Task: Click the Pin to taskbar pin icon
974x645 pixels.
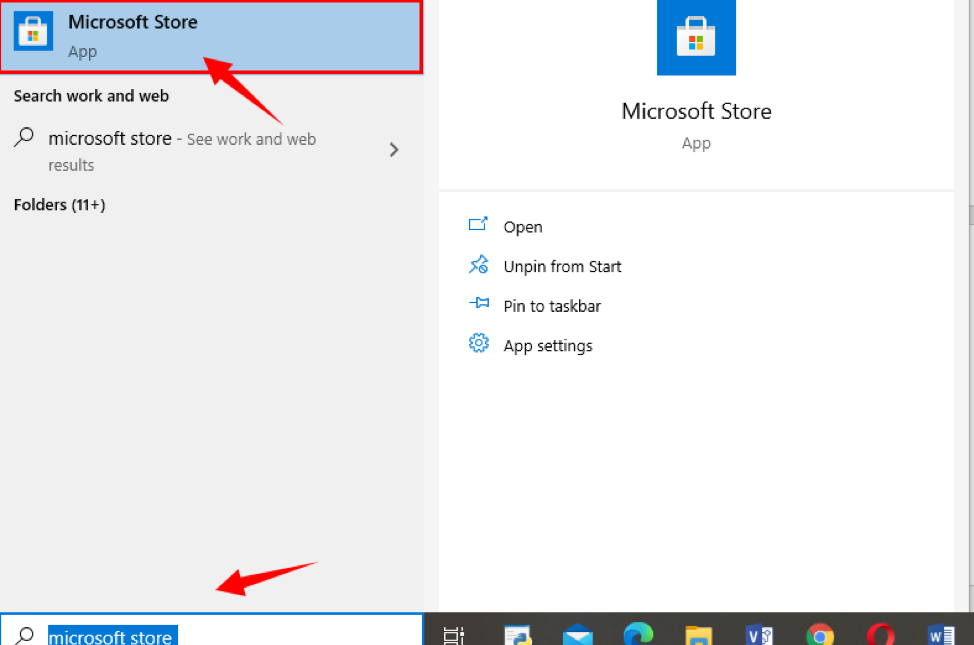Action: coord(478,303)
